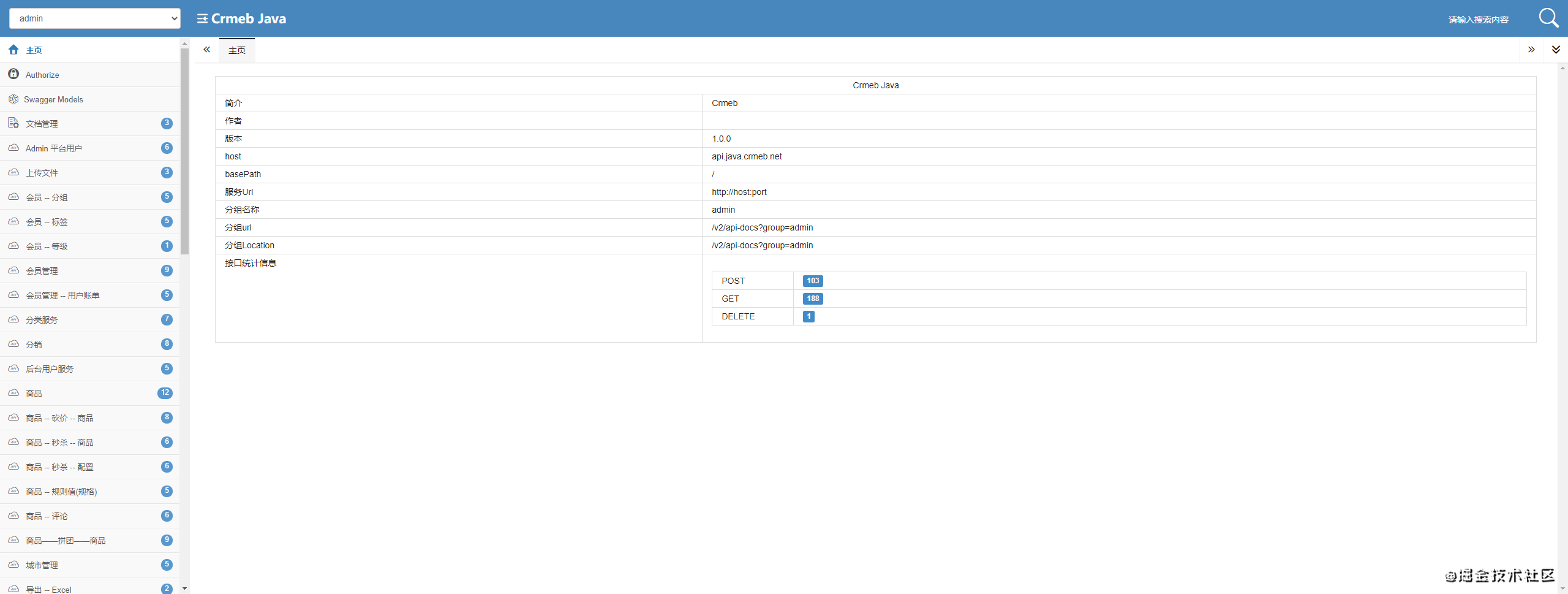Click the Crmeb Java header title
Screen dimensions: 1568x594
[249, 18]
